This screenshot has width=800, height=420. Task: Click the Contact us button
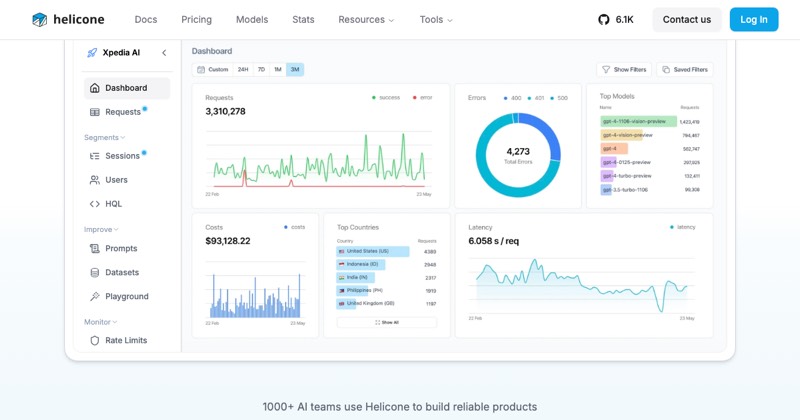(x=687, y=19)
